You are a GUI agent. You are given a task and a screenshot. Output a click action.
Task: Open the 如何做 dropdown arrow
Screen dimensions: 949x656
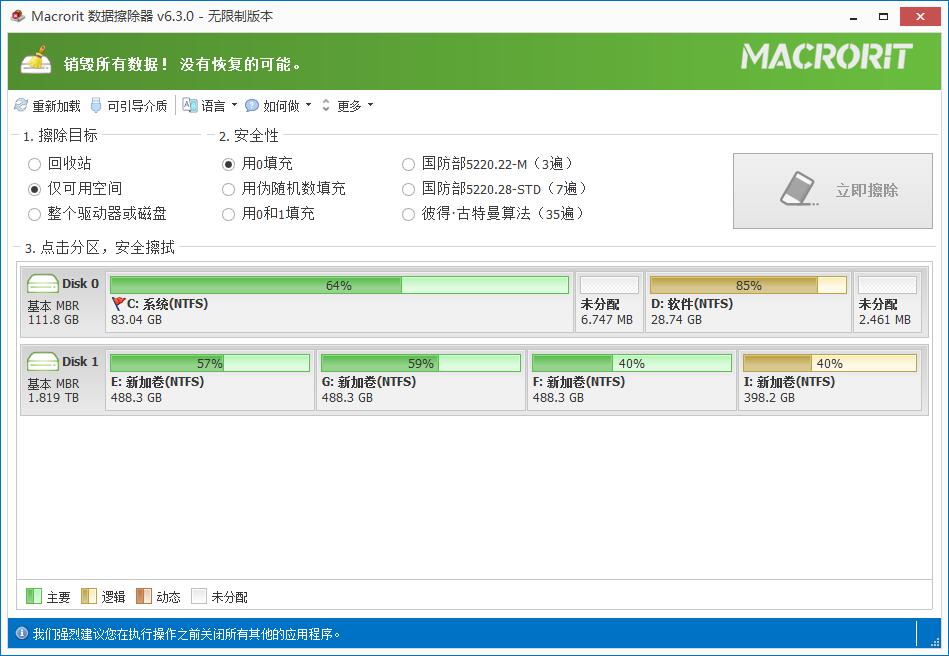pyautogui.click(x=309, y=105)
